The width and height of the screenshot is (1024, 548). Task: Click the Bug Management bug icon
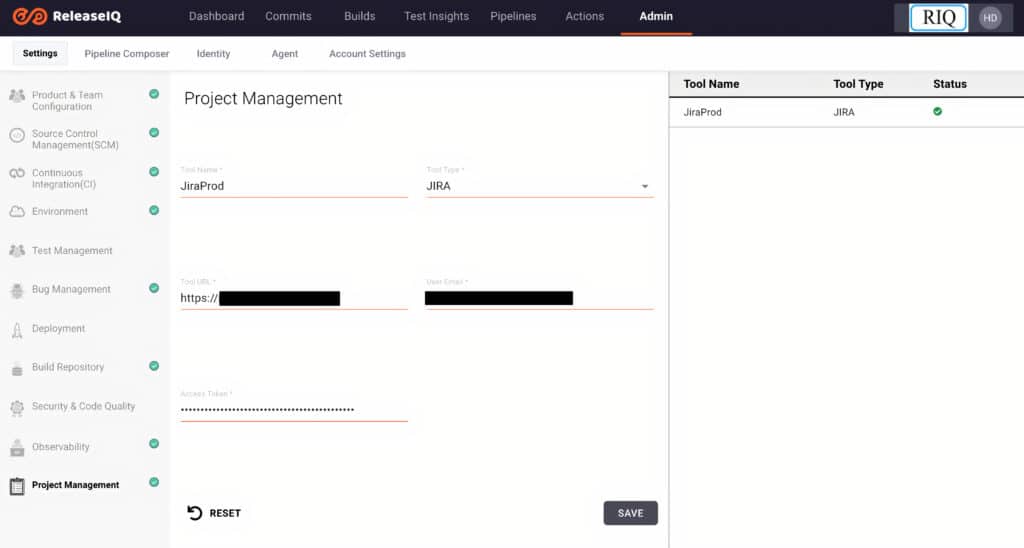click(x=17, y=291)
